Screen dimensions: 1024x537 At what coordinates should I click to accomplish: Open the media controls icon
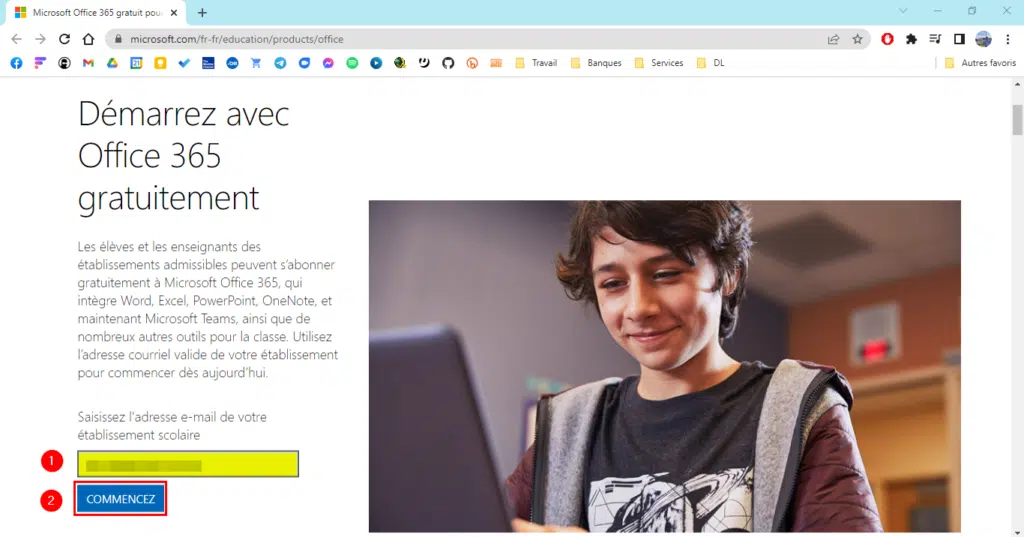click(935, 39)
